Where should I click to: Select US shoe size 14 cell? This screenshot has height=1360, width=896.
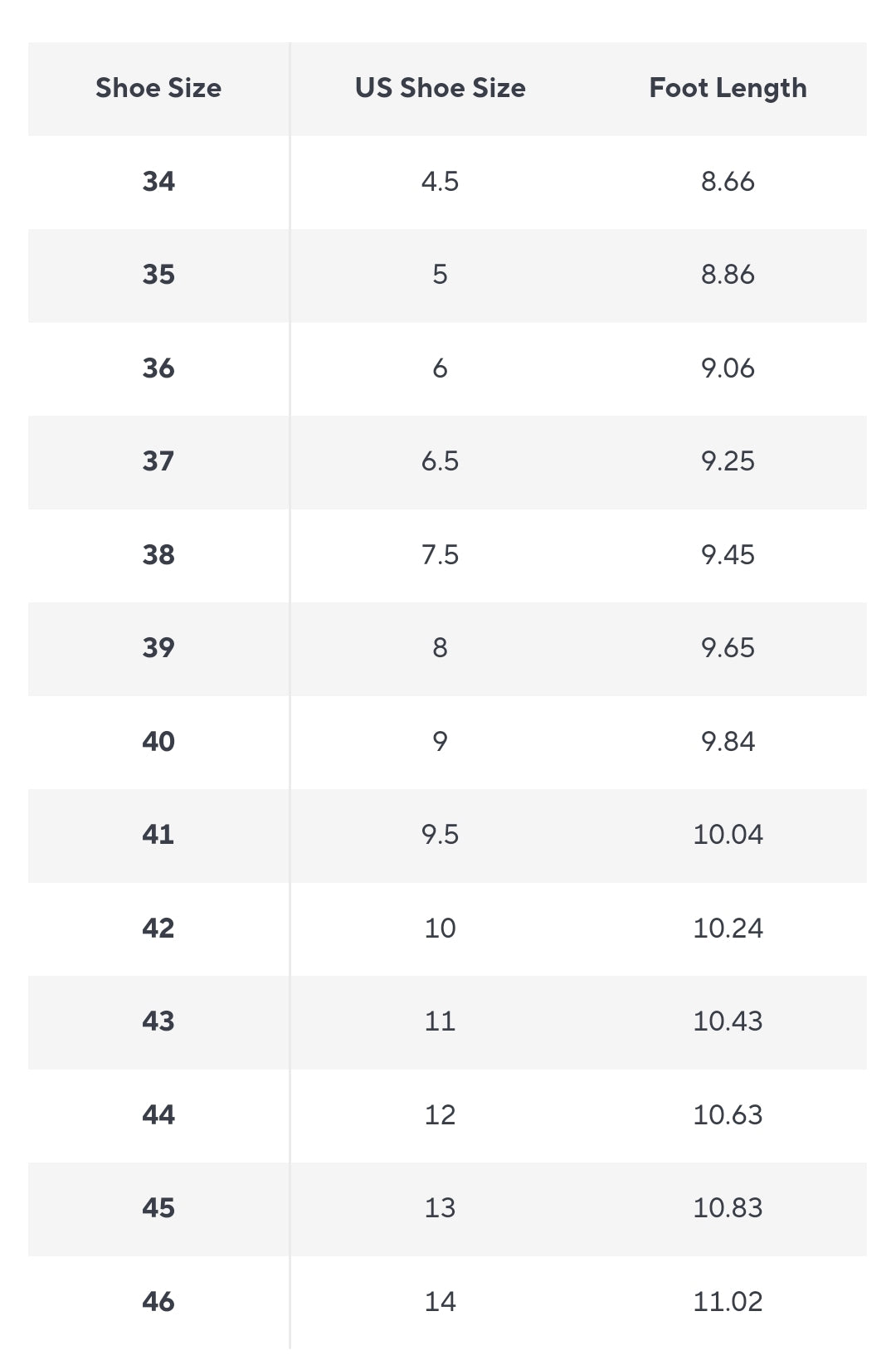pos(440,1301)
